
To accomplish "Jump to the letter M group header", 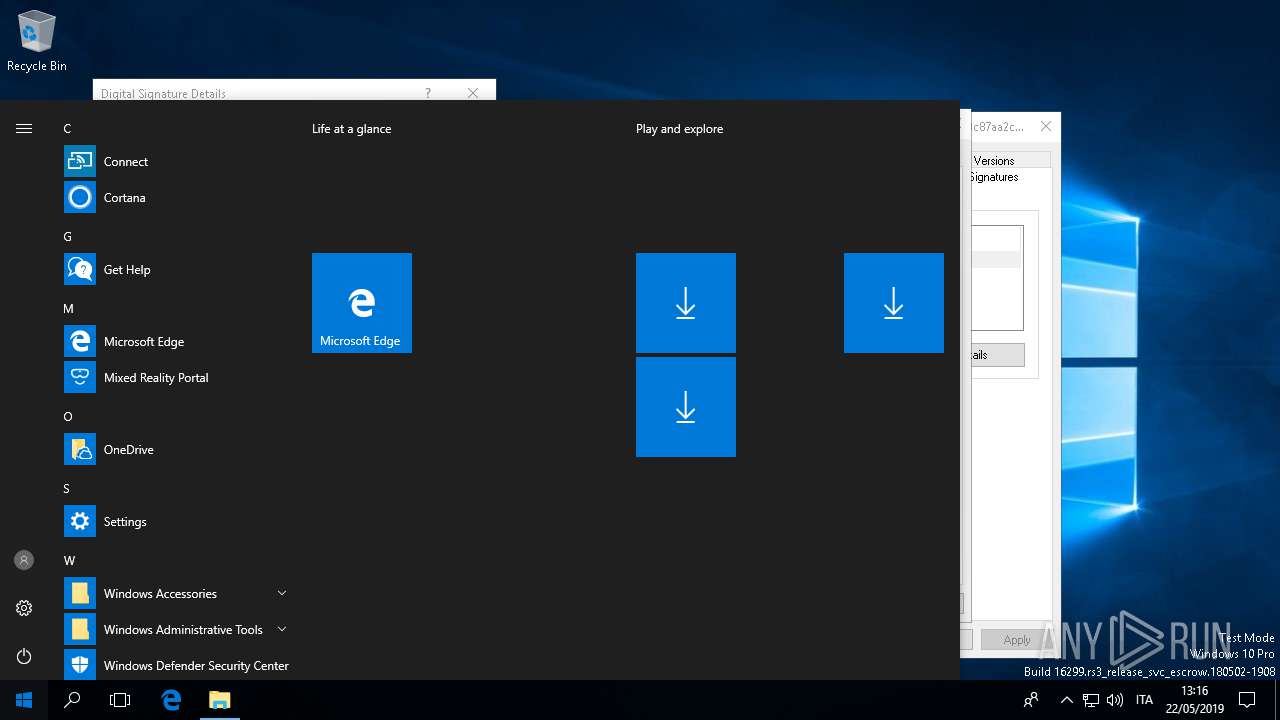I will [68, 309].
